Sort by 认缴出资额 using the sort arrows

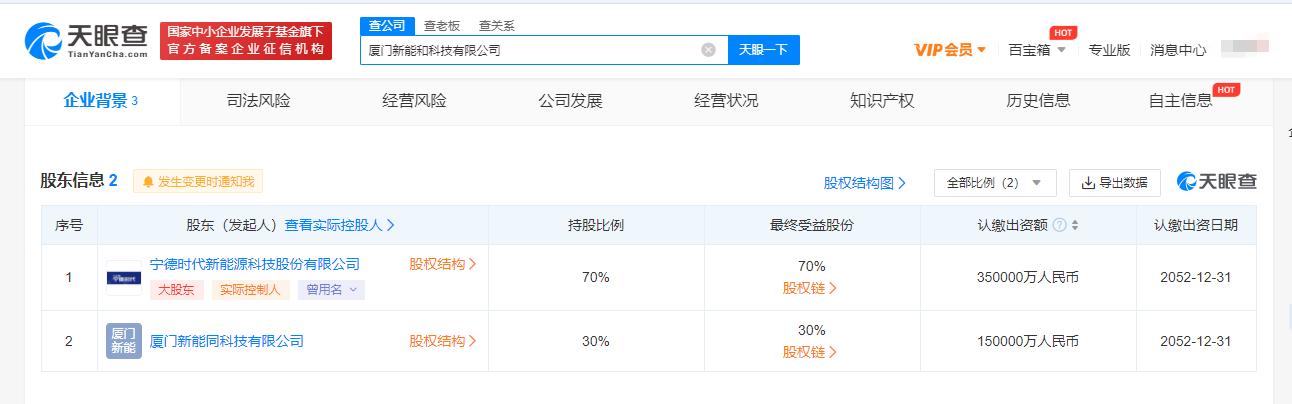(x=1075, y=225)
